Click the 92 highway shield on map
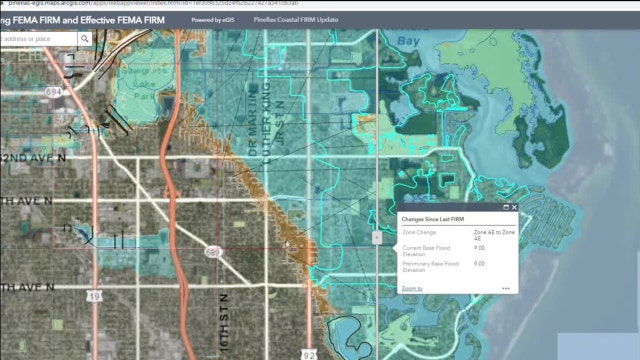This screenshot has height=360, width=640. (309, 354)
